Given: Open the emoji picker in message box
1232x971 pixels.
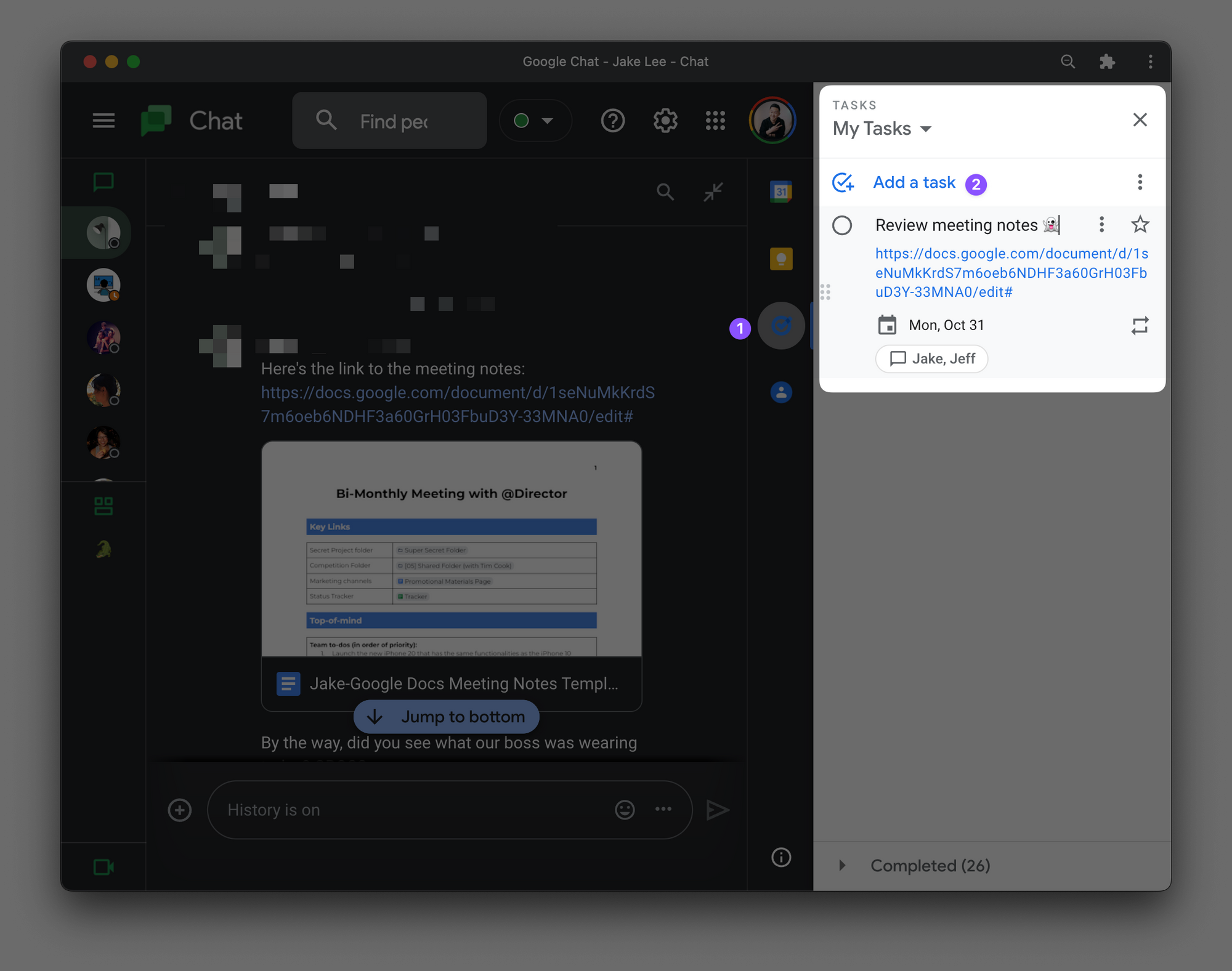Looking at the screenshot, I should pos(625,810).
